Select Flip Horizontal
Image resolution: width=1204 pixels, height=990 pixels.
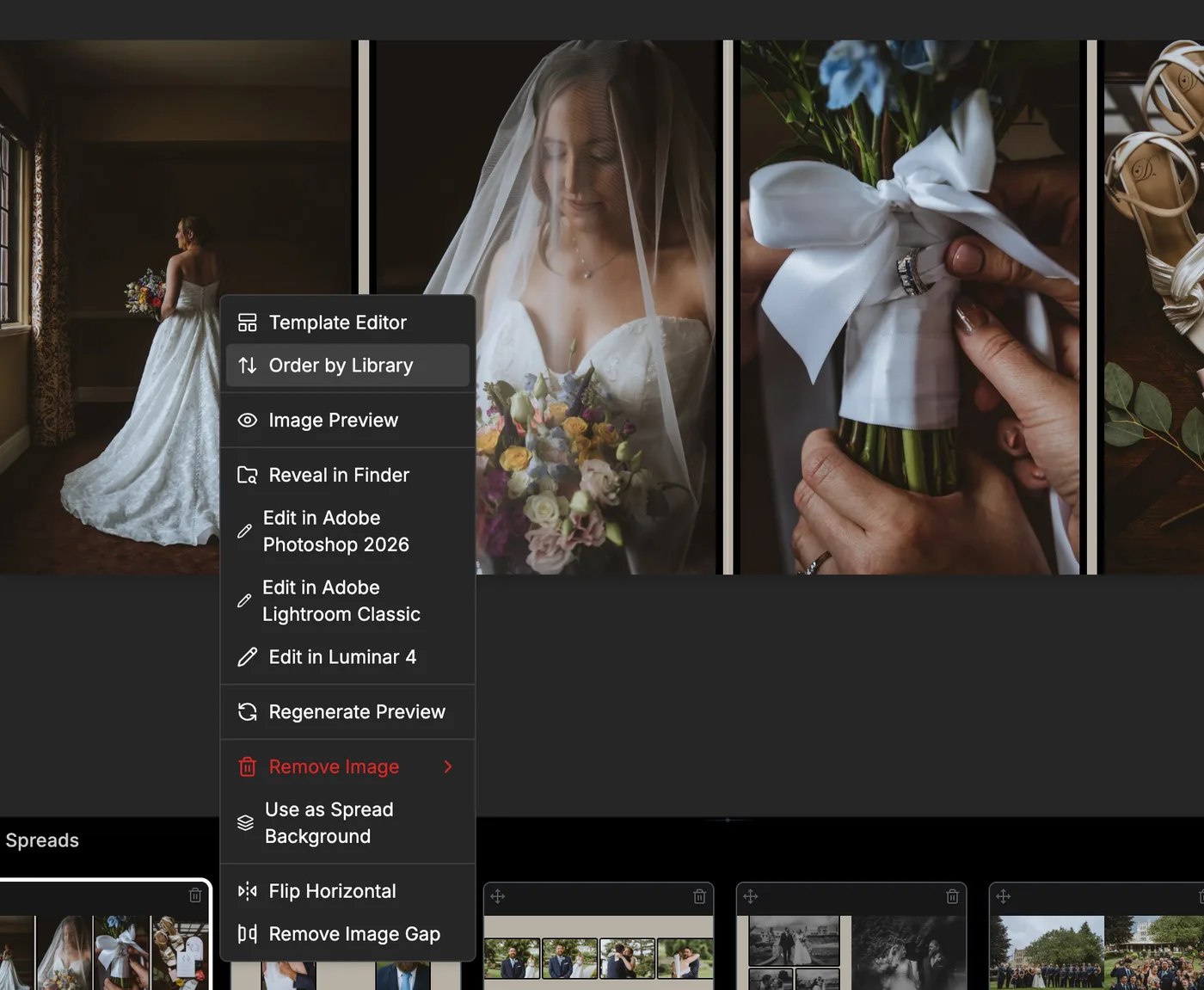(x=347, y=891)
